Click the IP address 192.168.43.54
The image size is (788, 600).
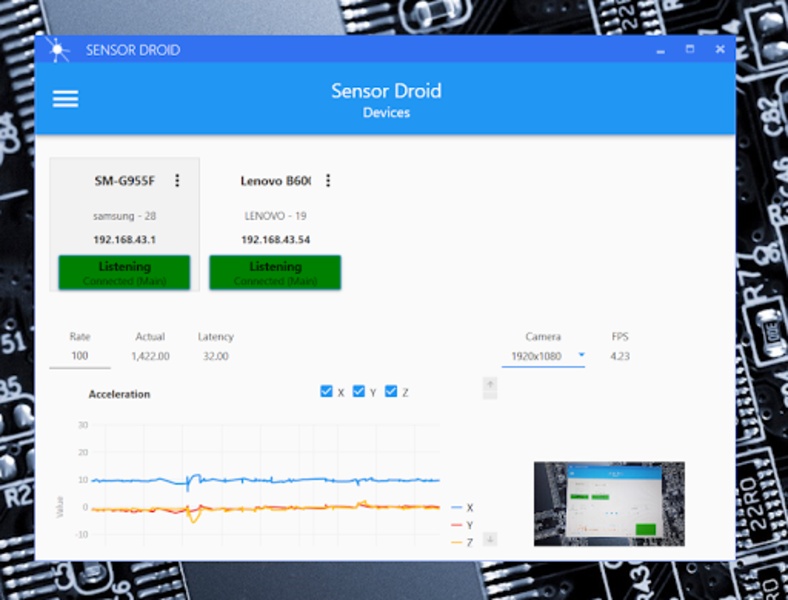click(275, 240)
